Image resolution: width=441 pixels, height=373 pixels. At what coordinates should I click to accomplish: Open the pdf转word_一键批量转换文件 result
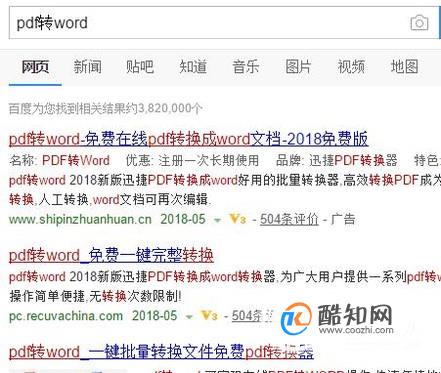point(161,352)
